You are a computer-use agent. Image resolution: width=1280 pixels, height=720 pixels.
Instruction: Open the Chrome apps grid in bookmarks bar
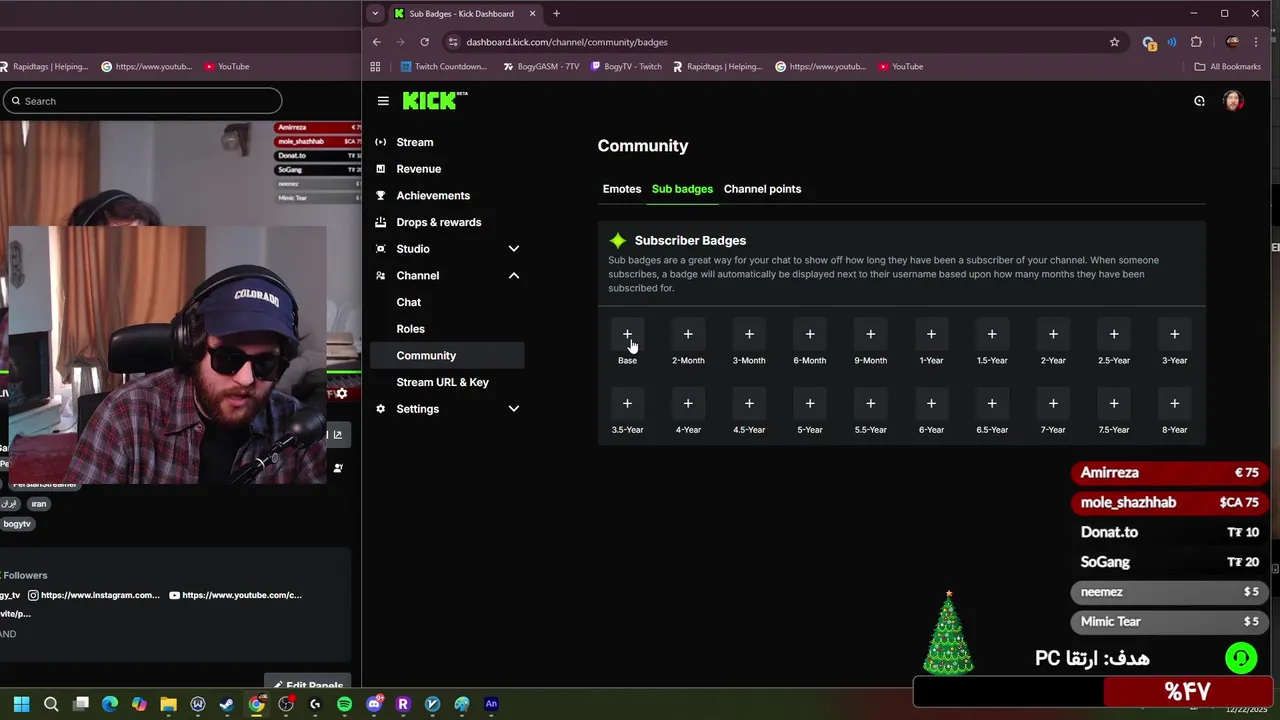coord(375,67)
